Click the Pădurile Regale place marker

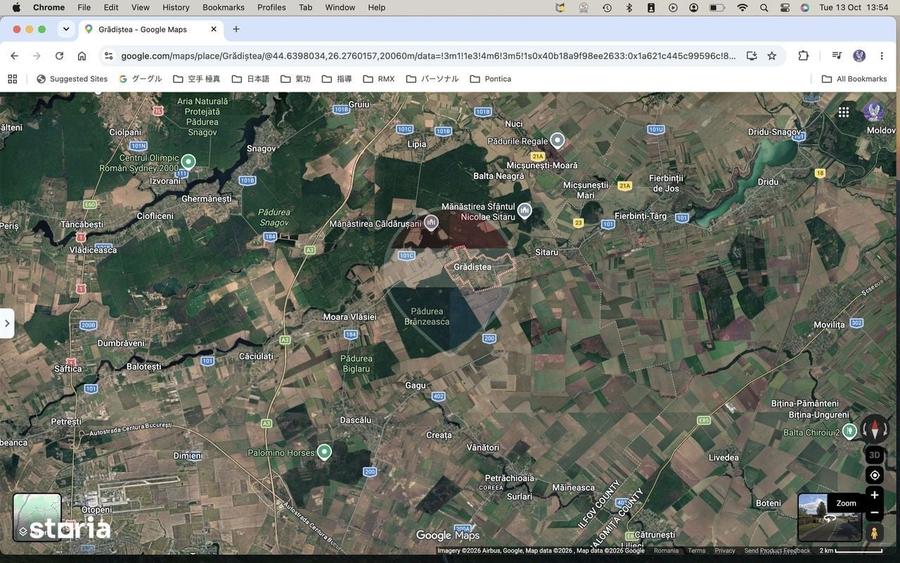point(557,139)
